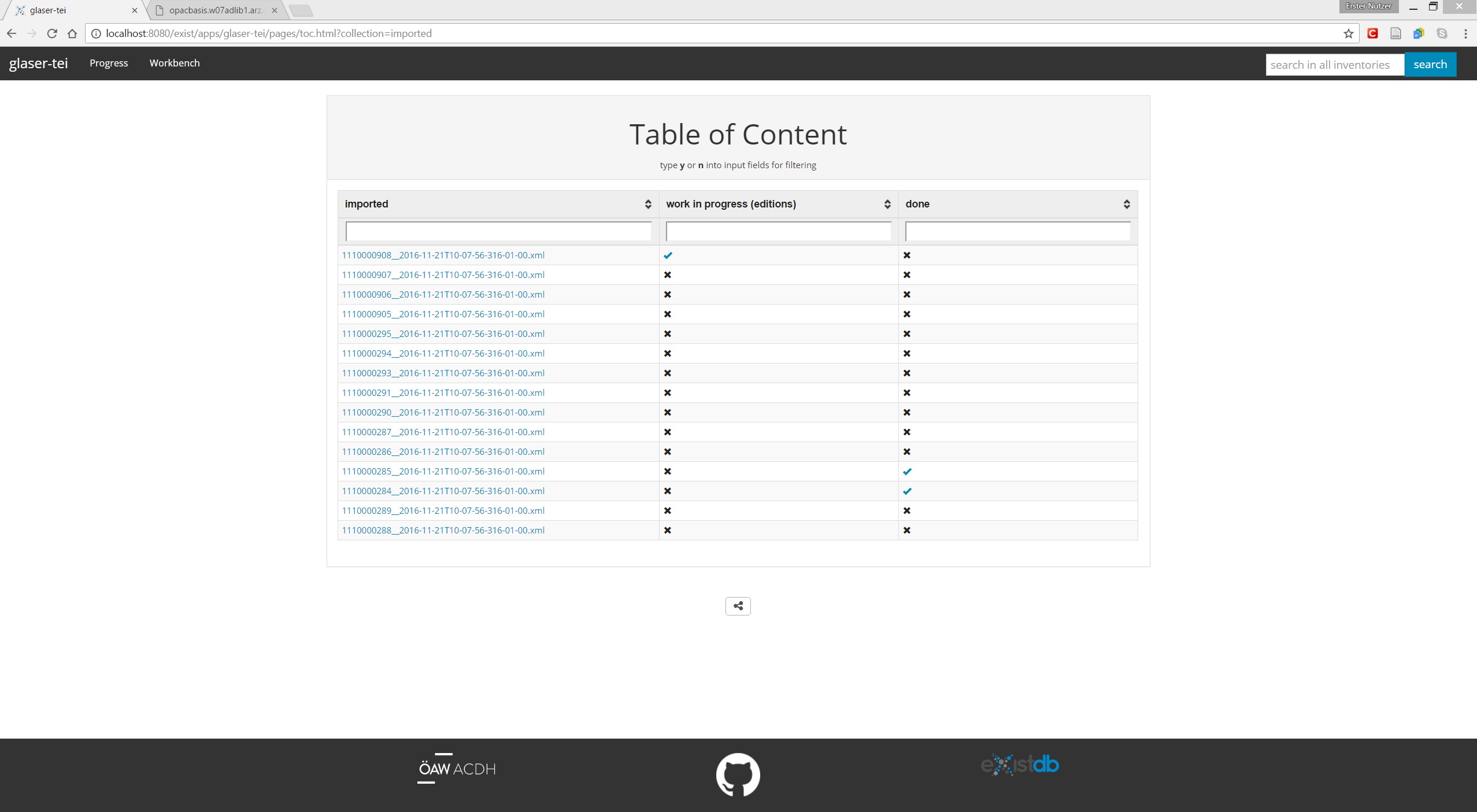This screenshot has height=812, width=1477.
Task: Sort table by imported column arrows
Action: click(x=647, y=204)
